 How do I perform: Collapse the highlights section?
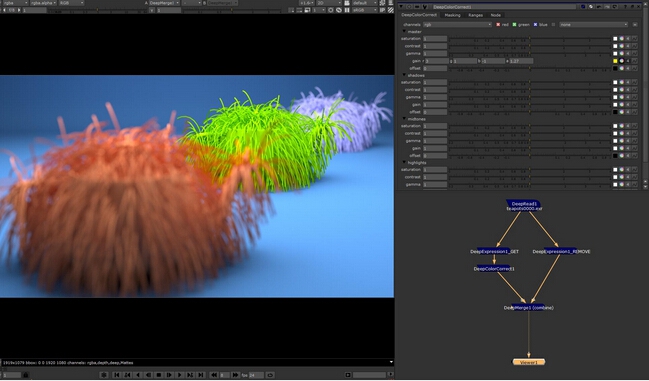(404, 163)
